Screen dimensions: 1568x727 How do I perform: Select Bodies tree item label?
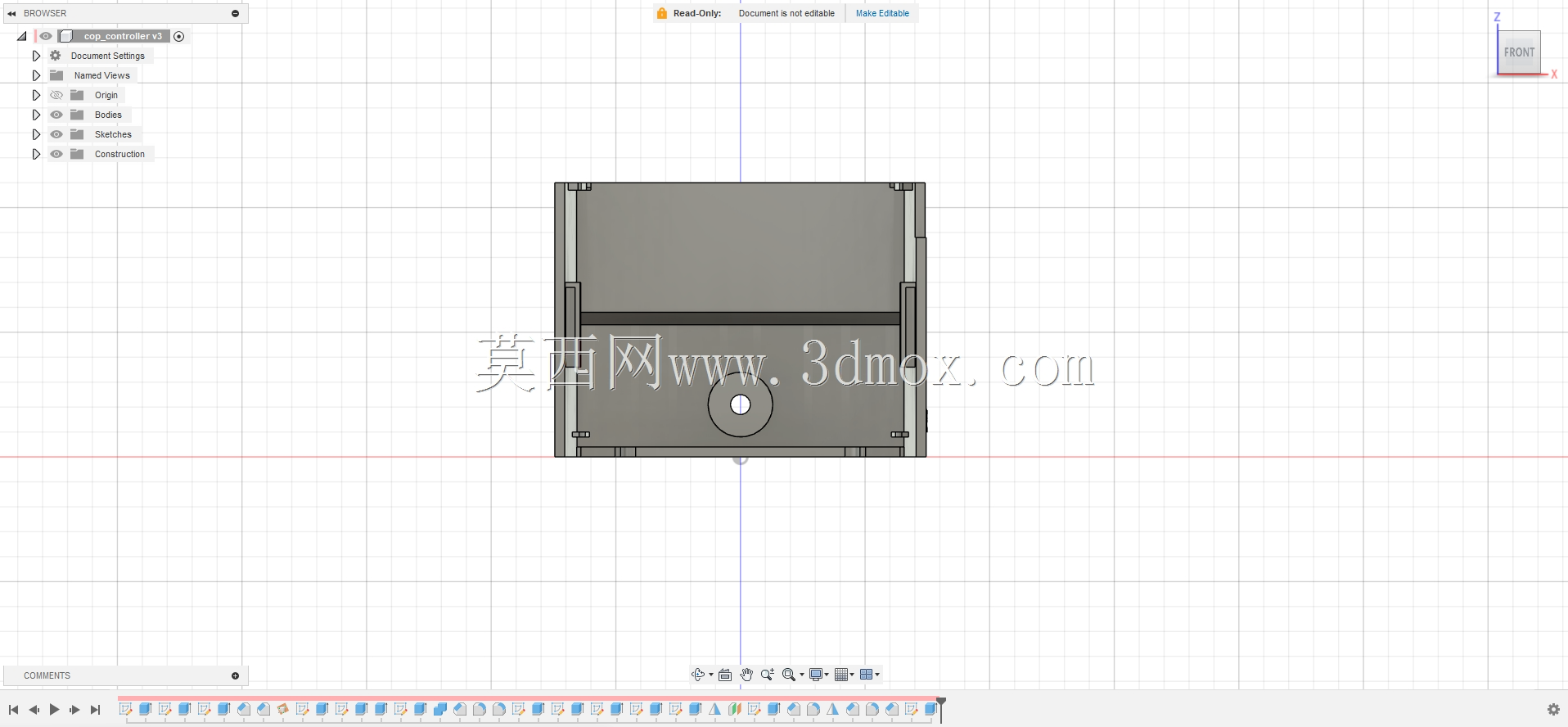pyautogui.click(x=108, y=115)
